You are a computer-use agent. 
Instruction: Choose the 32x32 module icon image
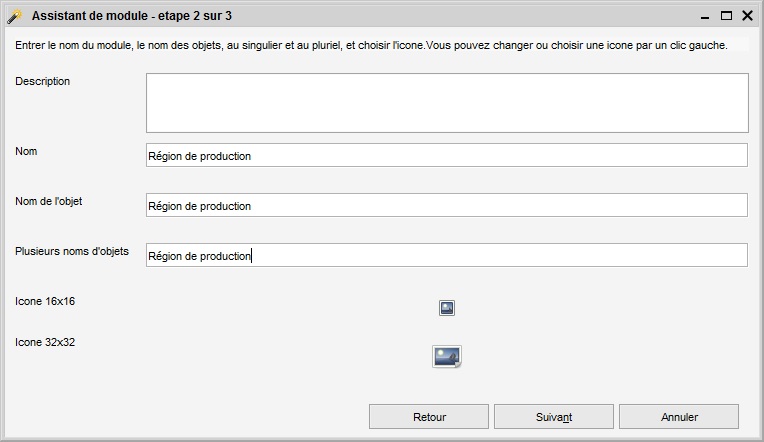(447, 357)
